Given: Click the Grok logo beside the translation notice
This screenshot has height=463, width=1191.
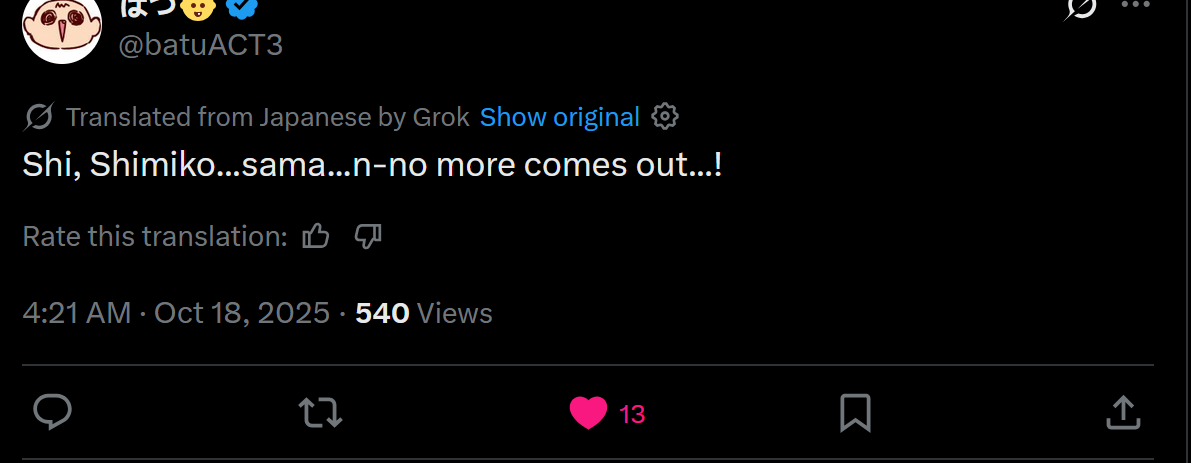Looking at the screenshot, I should click(x=39, y=118).
